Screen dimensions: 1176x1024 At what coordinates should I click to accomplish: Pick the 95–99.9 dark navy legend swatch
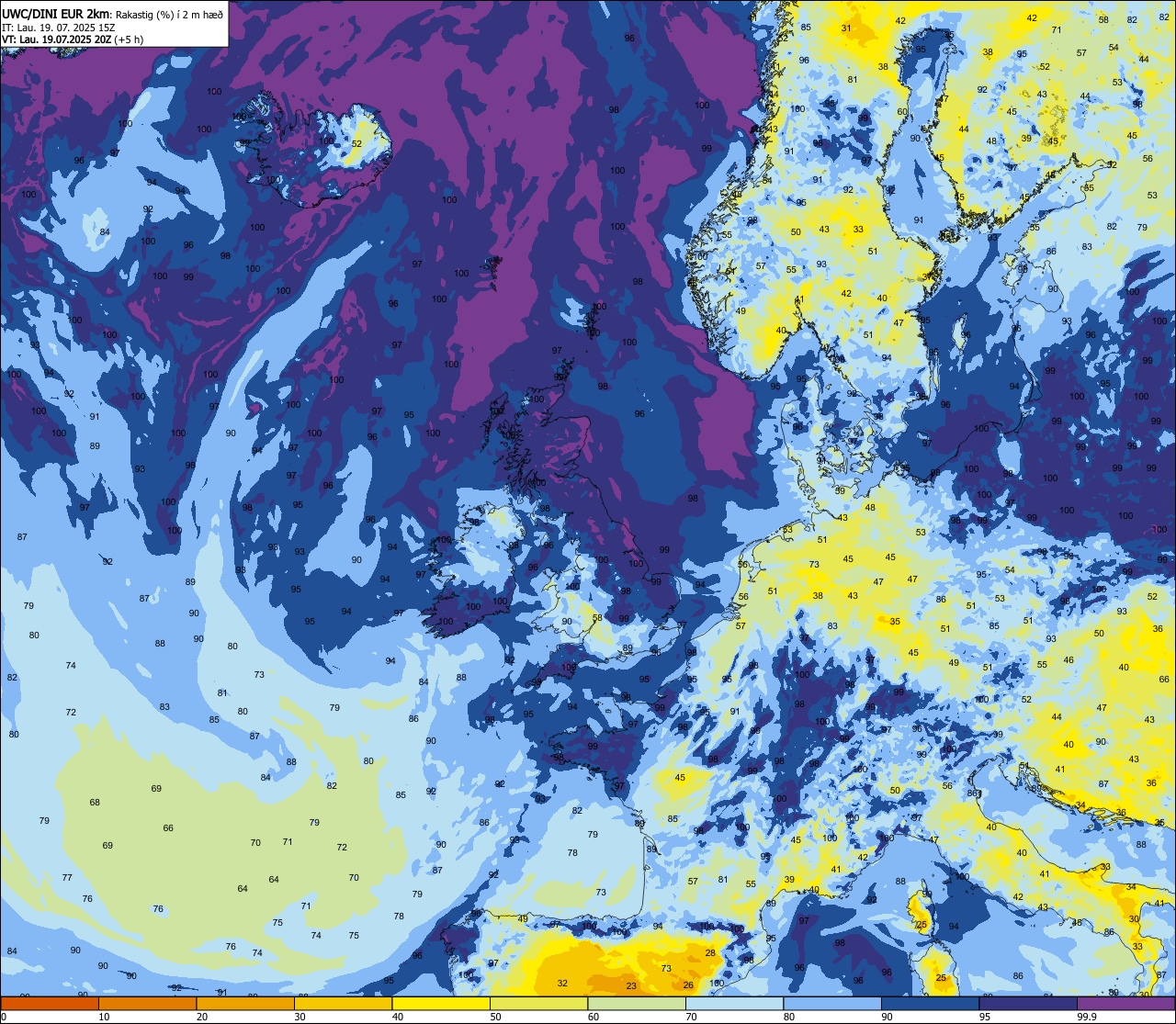[x=1028, y=1003]
